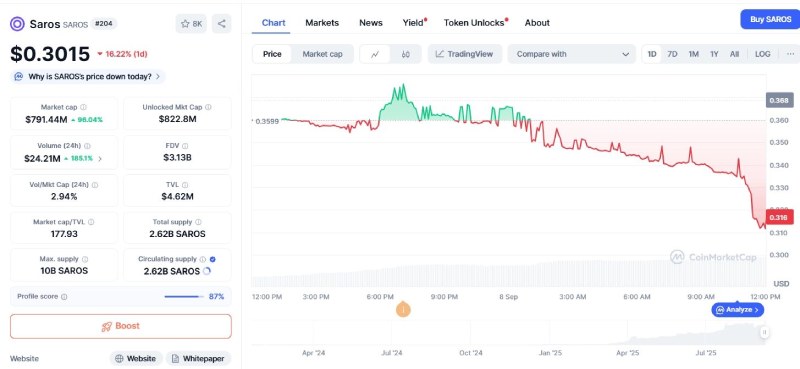Click the pause handle on range navigator
800x369 pixels.
pyautogui.click(x=764, y=332)
